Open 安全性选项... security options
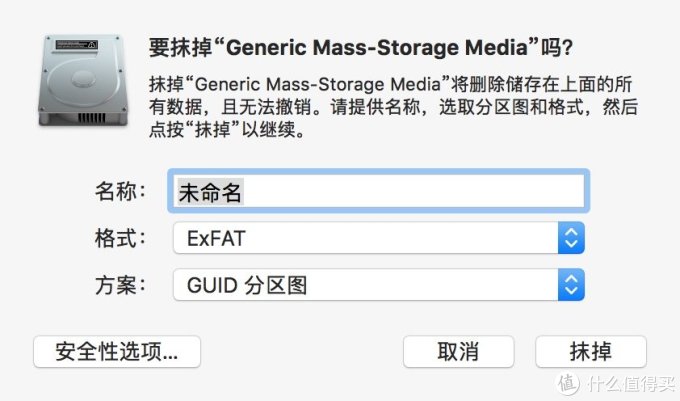This screenshot has width=680, height=401. click(x=117, y=351)
